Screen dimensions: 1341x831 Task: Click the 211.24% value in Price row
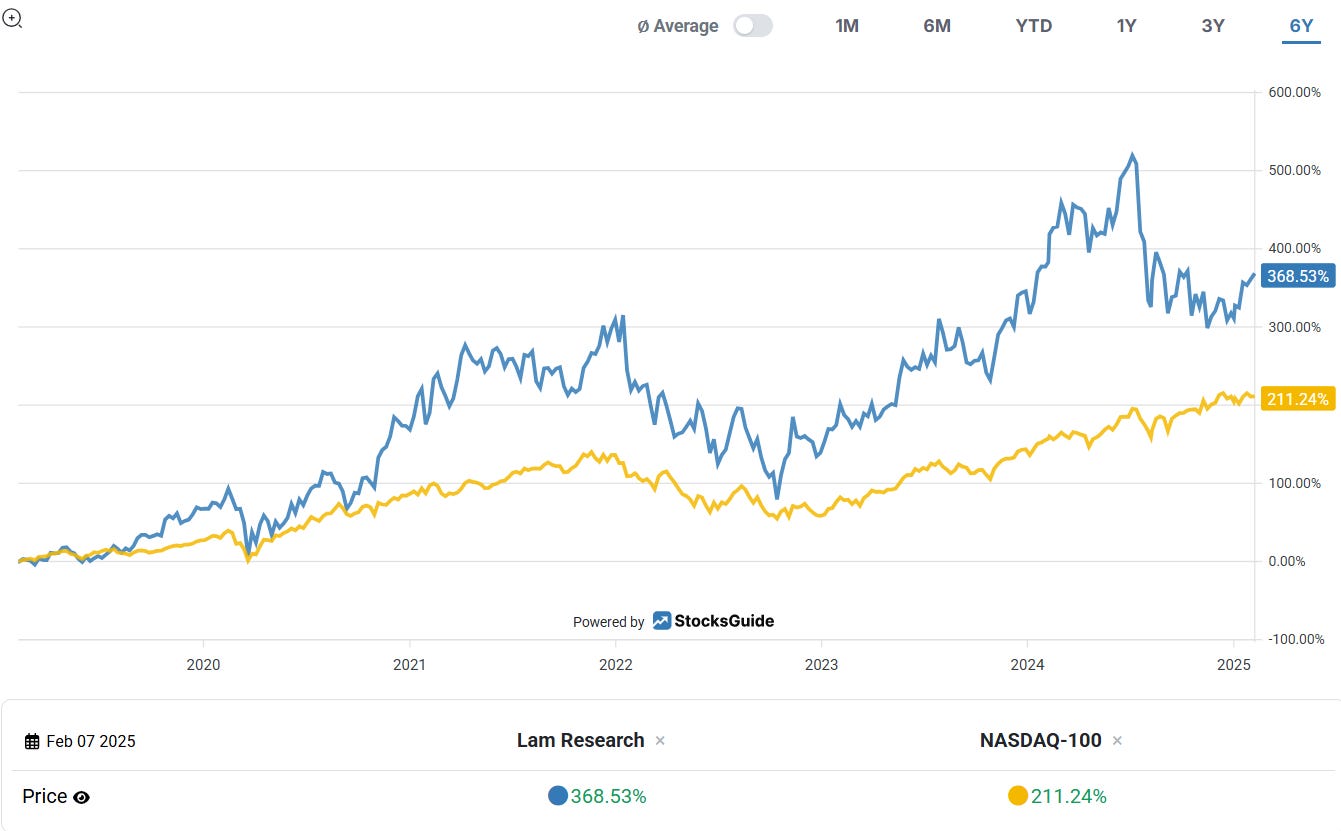coord(1069,796)
